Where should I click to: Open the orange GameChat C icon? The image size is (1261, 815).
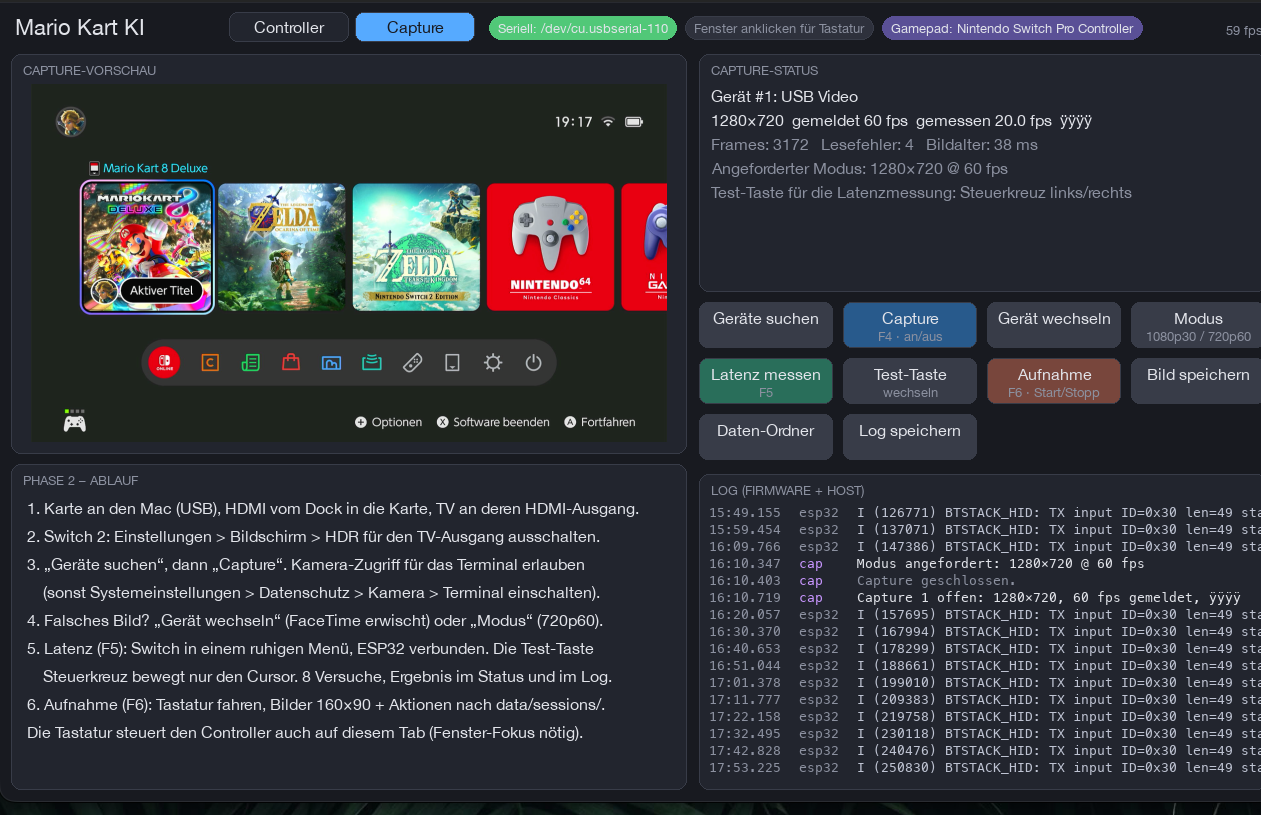coord(210,363)
